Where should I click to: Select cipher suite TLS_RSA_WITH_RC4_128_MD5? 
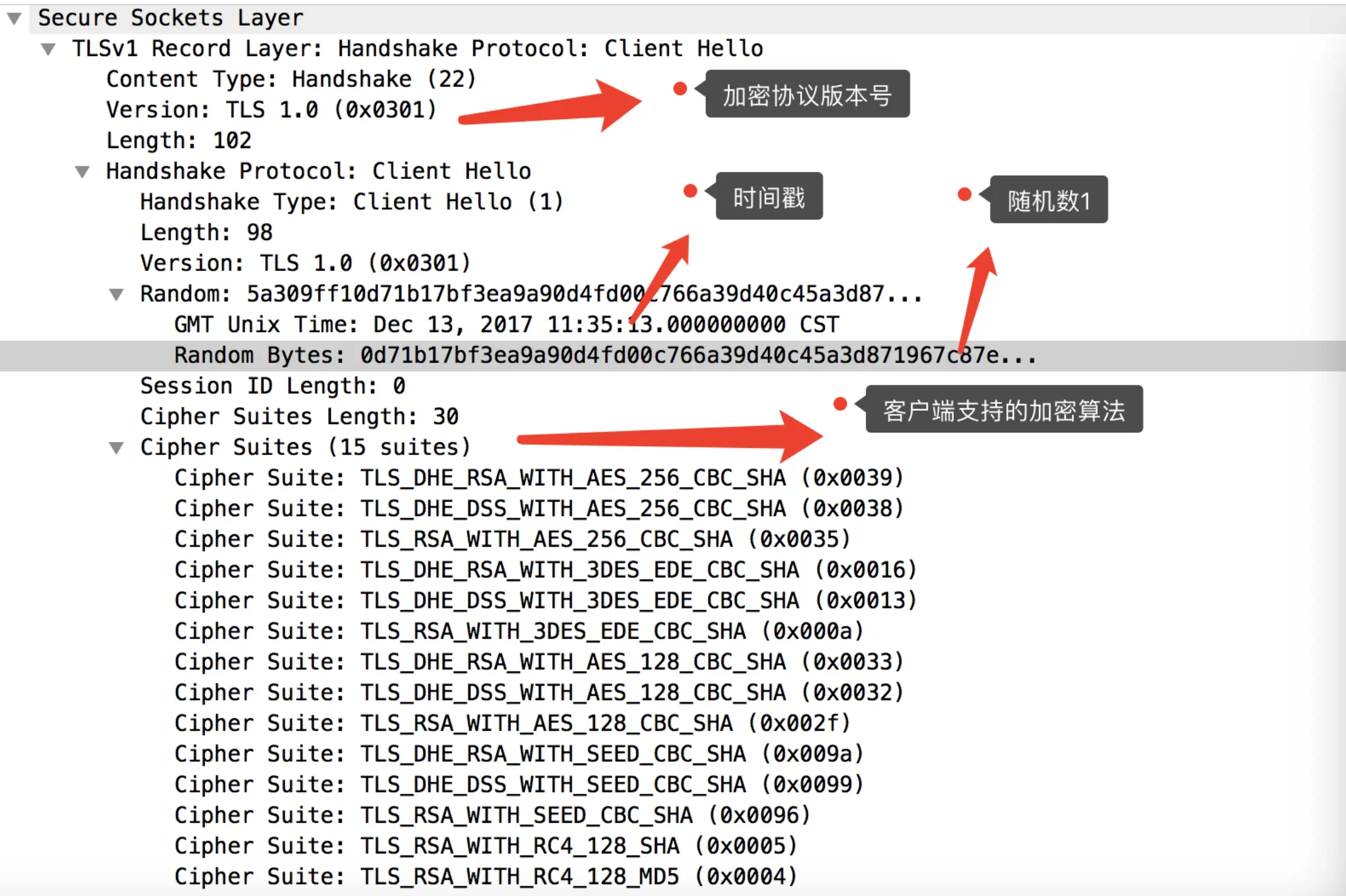[485, 876]
